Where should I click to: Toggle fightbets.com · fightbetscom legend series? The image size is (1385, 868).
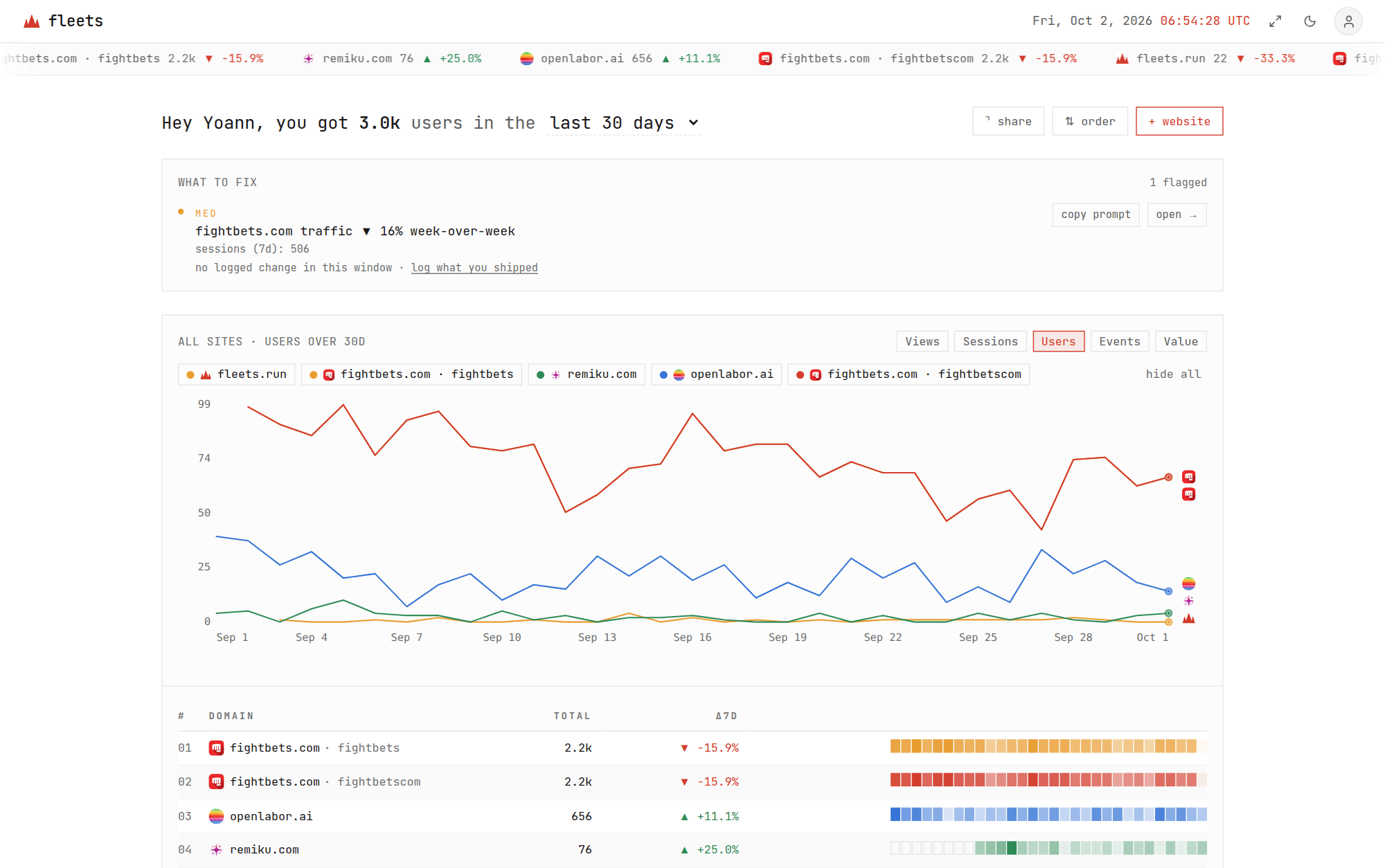909,374
